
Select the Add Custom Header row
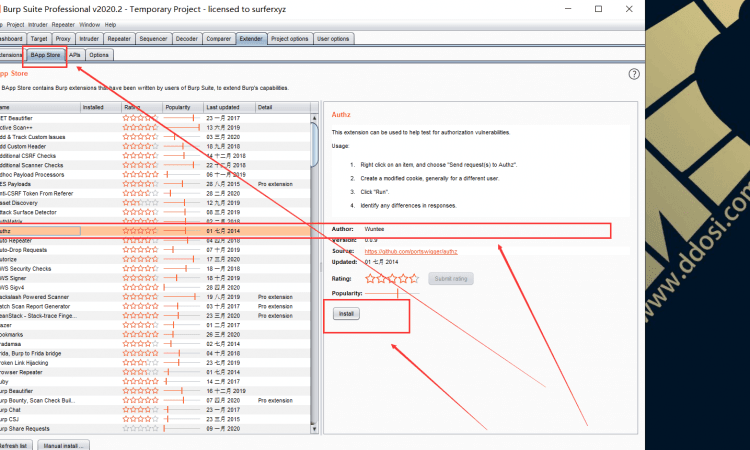pyautogui.click(x=155, y=146)
